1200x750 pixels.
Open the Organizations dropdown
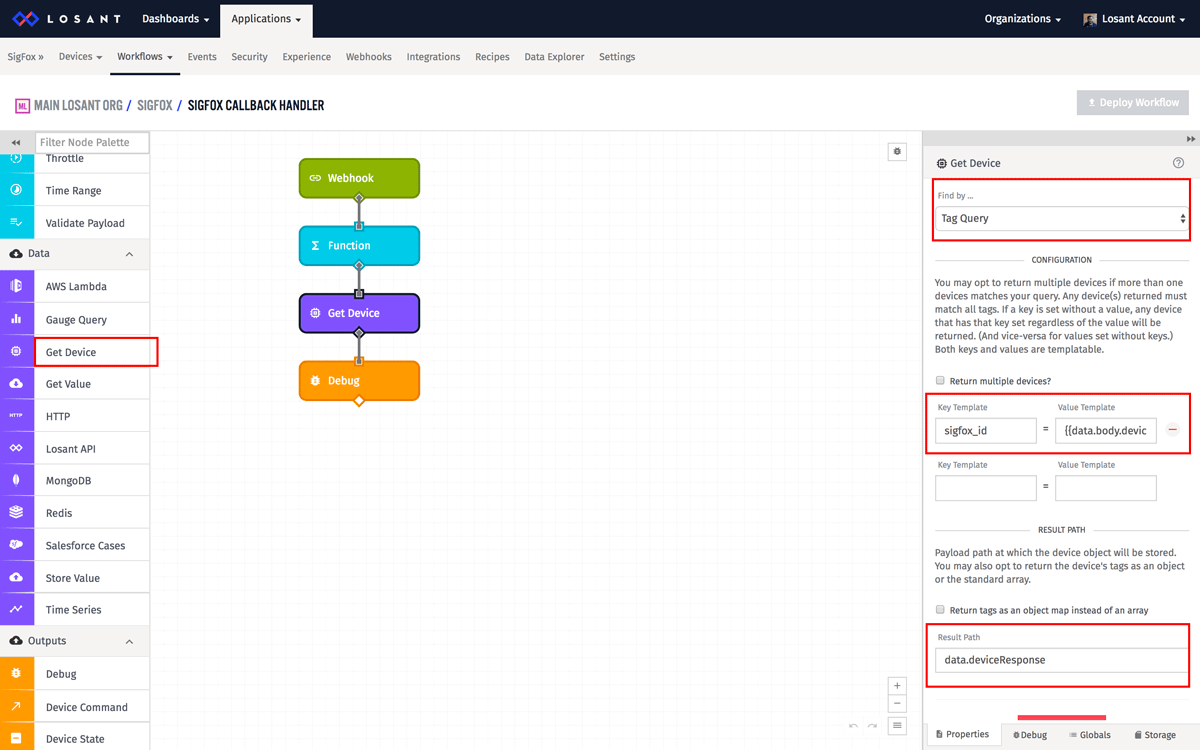tap(1023, 19)
